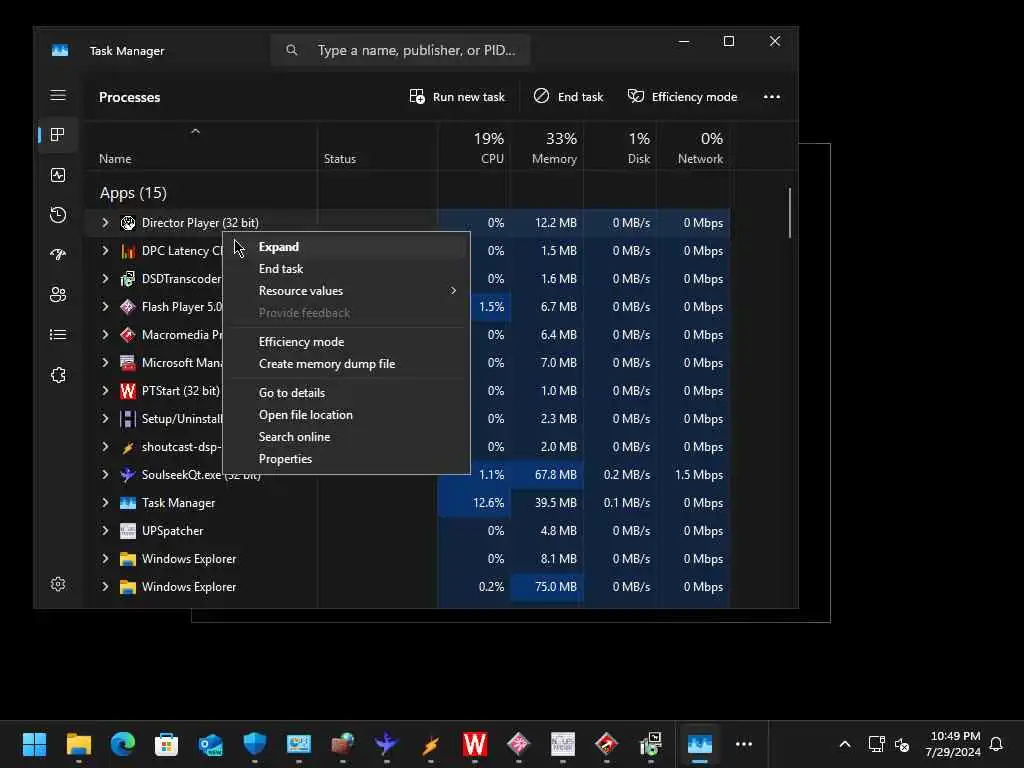This screenshot has height=768, width=1024.
Task: Sort by the CPU column header
Action: [x=473, y=147]
